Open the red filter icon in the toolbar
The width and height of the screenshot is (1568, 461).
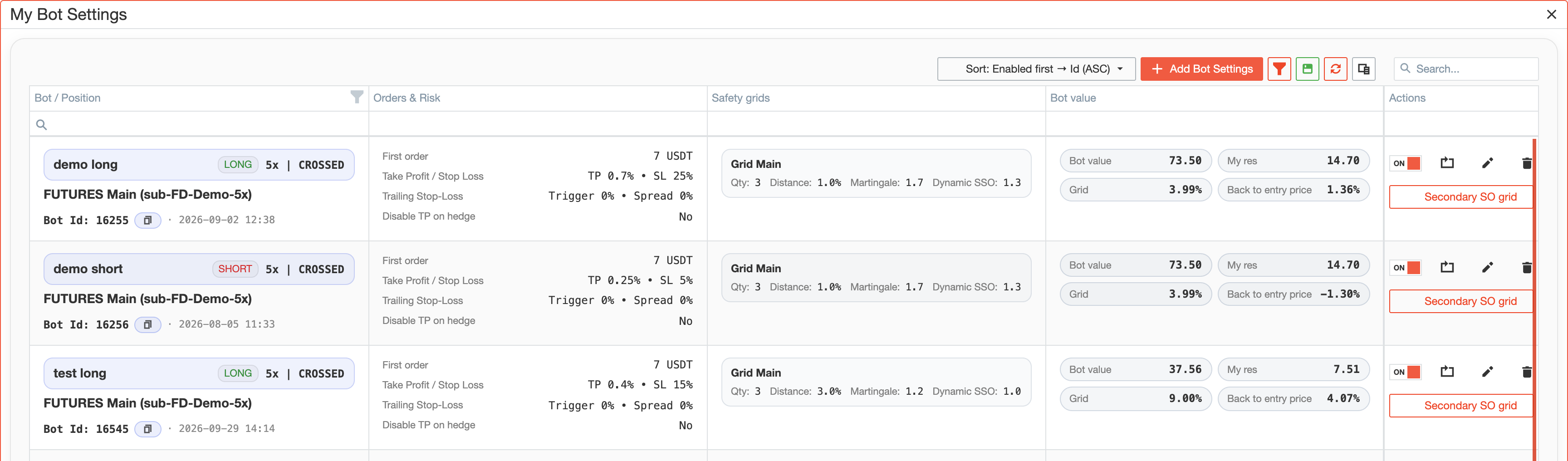pos(1279,69)
